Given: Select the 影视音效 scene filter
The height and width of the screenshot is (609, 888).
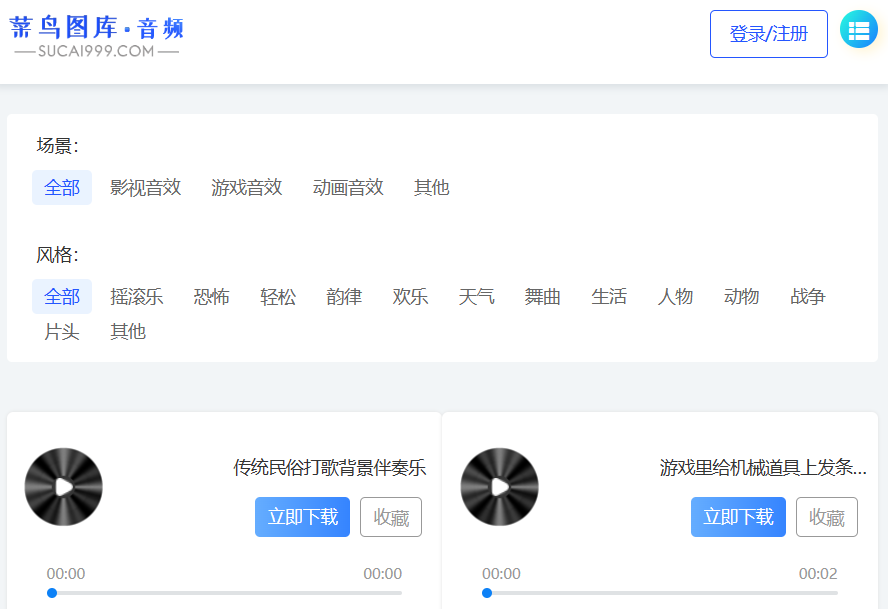Looking at the screenshot, I should pos(145,187).
